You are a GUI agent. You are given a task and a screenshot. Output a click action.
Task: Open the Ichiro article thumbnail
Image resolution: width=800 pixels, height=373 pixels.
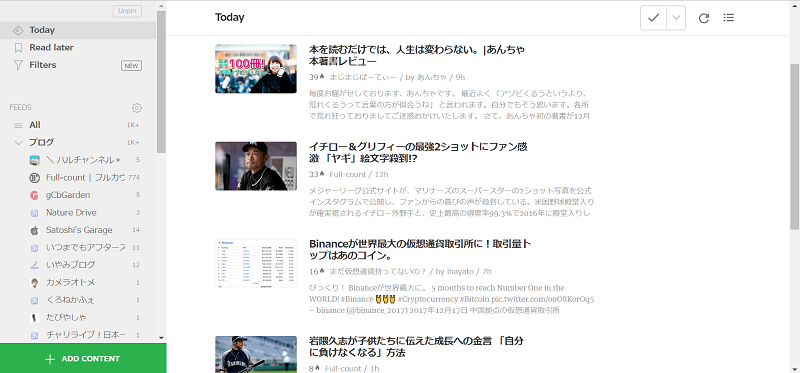(256, 166)
